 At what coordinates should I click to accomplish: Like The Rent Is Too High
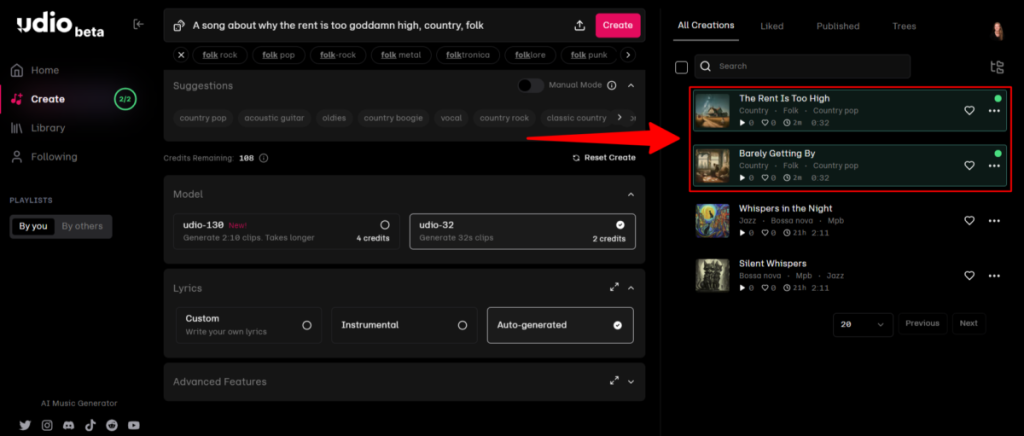[969, 110]
